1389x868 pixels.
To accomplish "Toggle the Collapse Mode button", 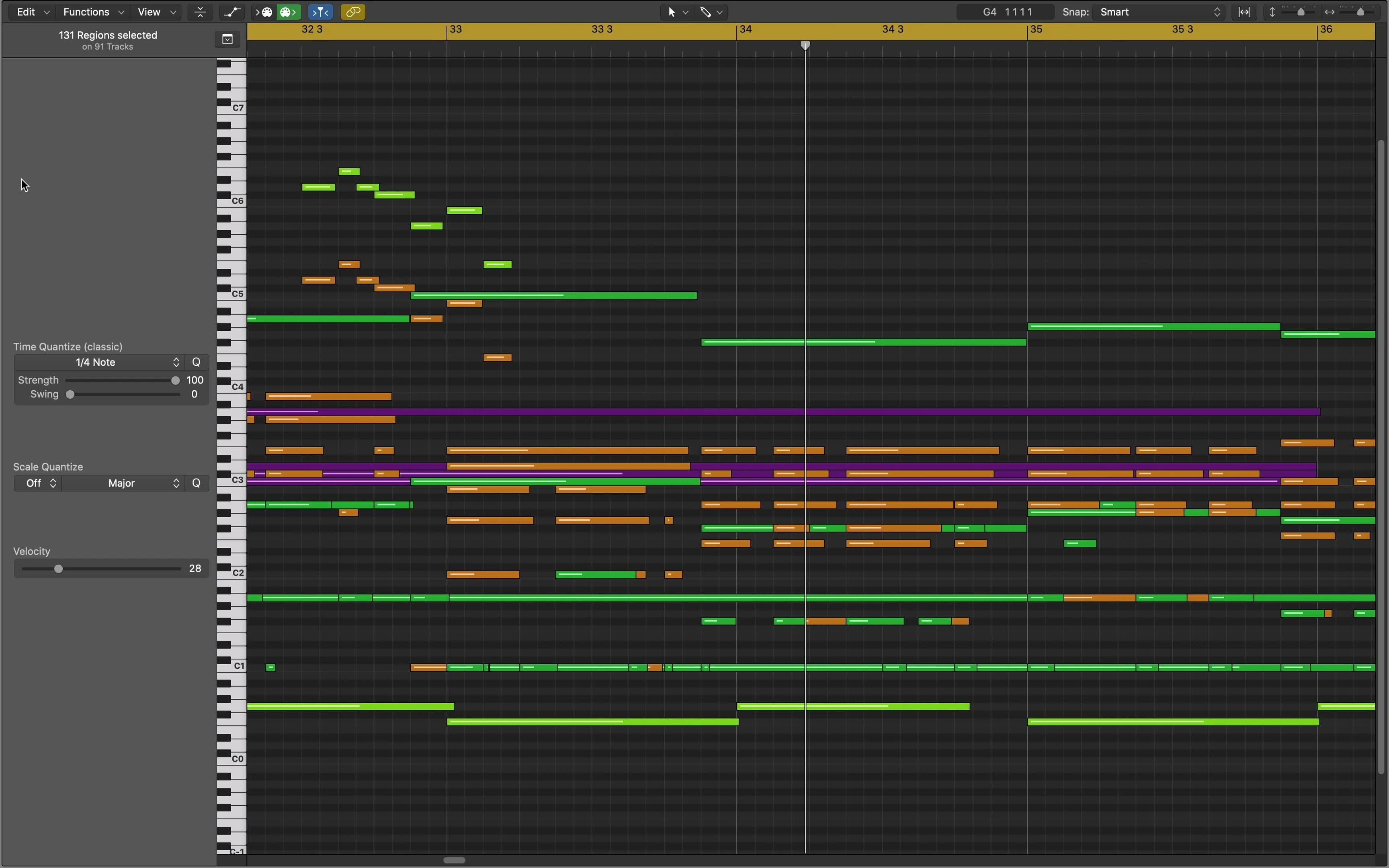I will (200, 12).
